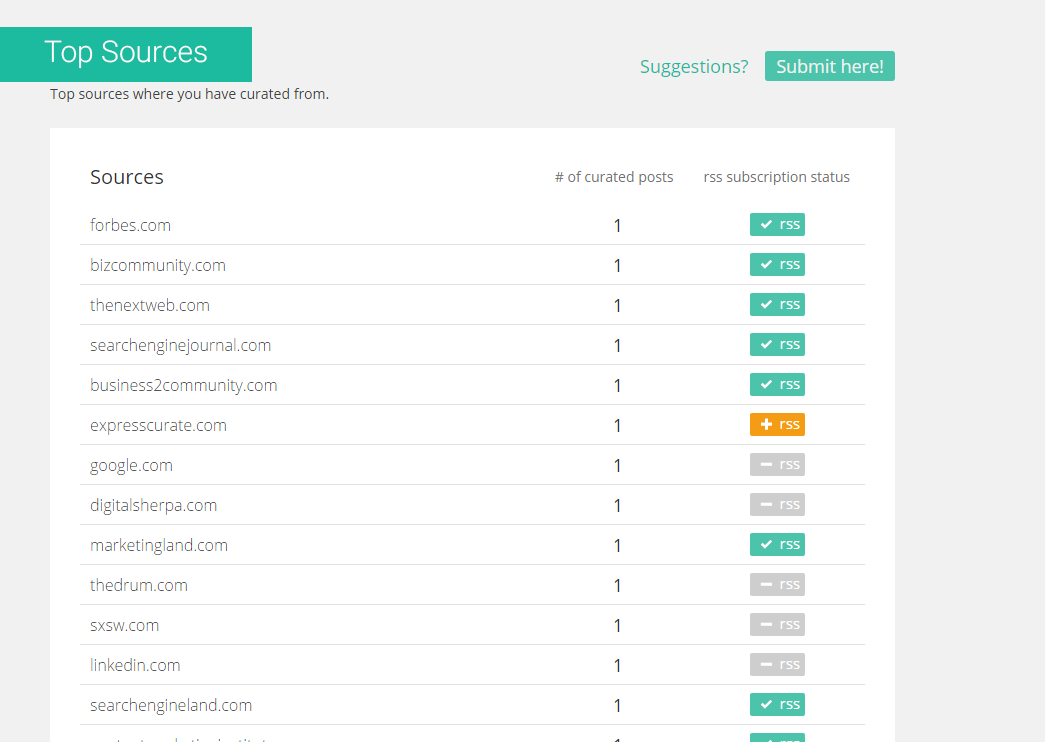The height and width of the screenshot is (742, 1045).
Task: Click the gray rss badge for linkedin.com
Action: [777, 665]
